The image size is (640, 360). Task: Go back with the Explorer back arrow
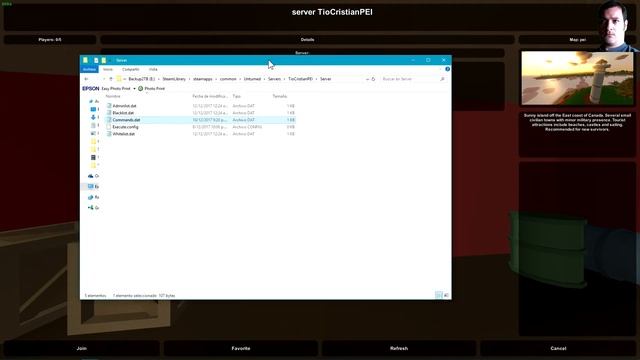click(86, 79)
